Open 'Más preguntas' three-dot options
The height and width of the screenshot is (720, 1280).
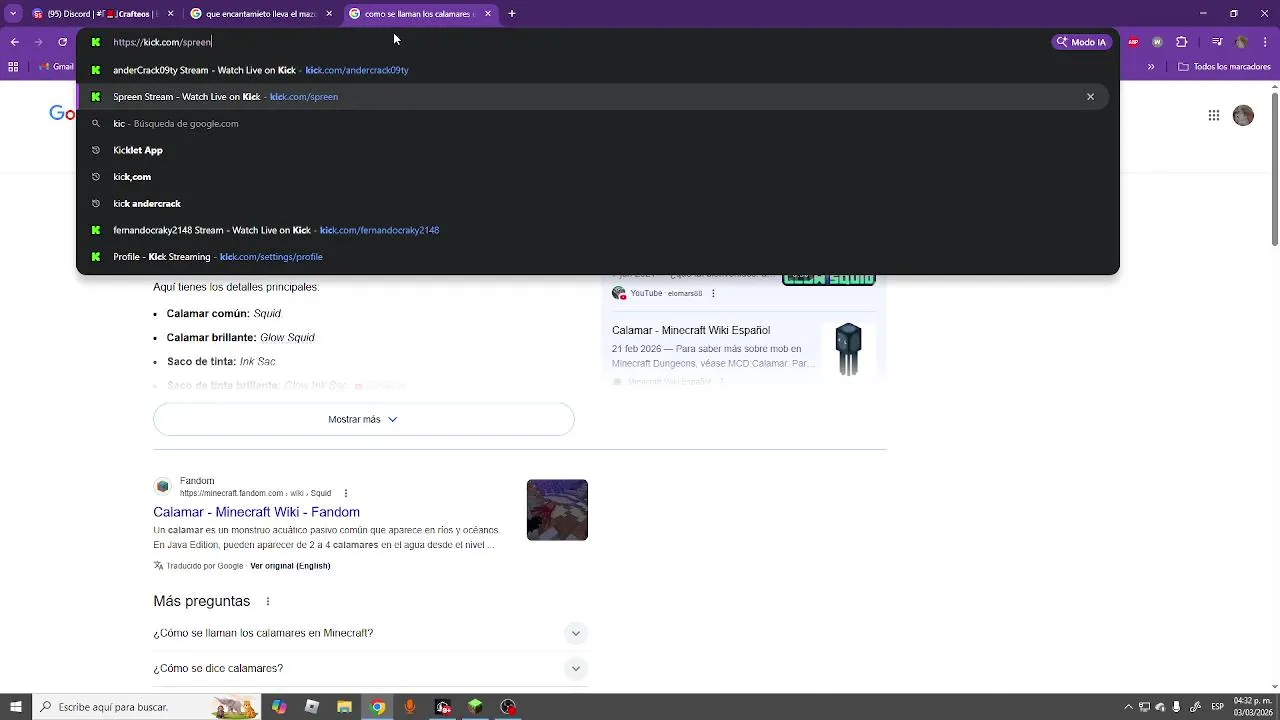[x=267, y=601]
